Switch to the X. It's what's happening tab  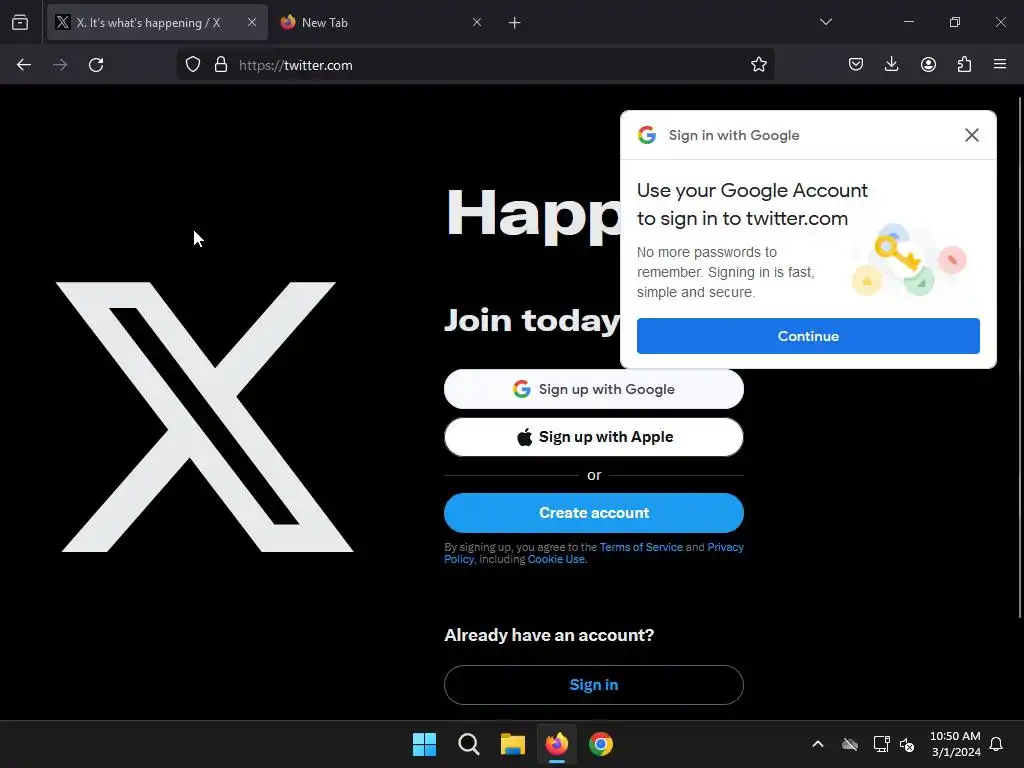click(x=157, y=22)
